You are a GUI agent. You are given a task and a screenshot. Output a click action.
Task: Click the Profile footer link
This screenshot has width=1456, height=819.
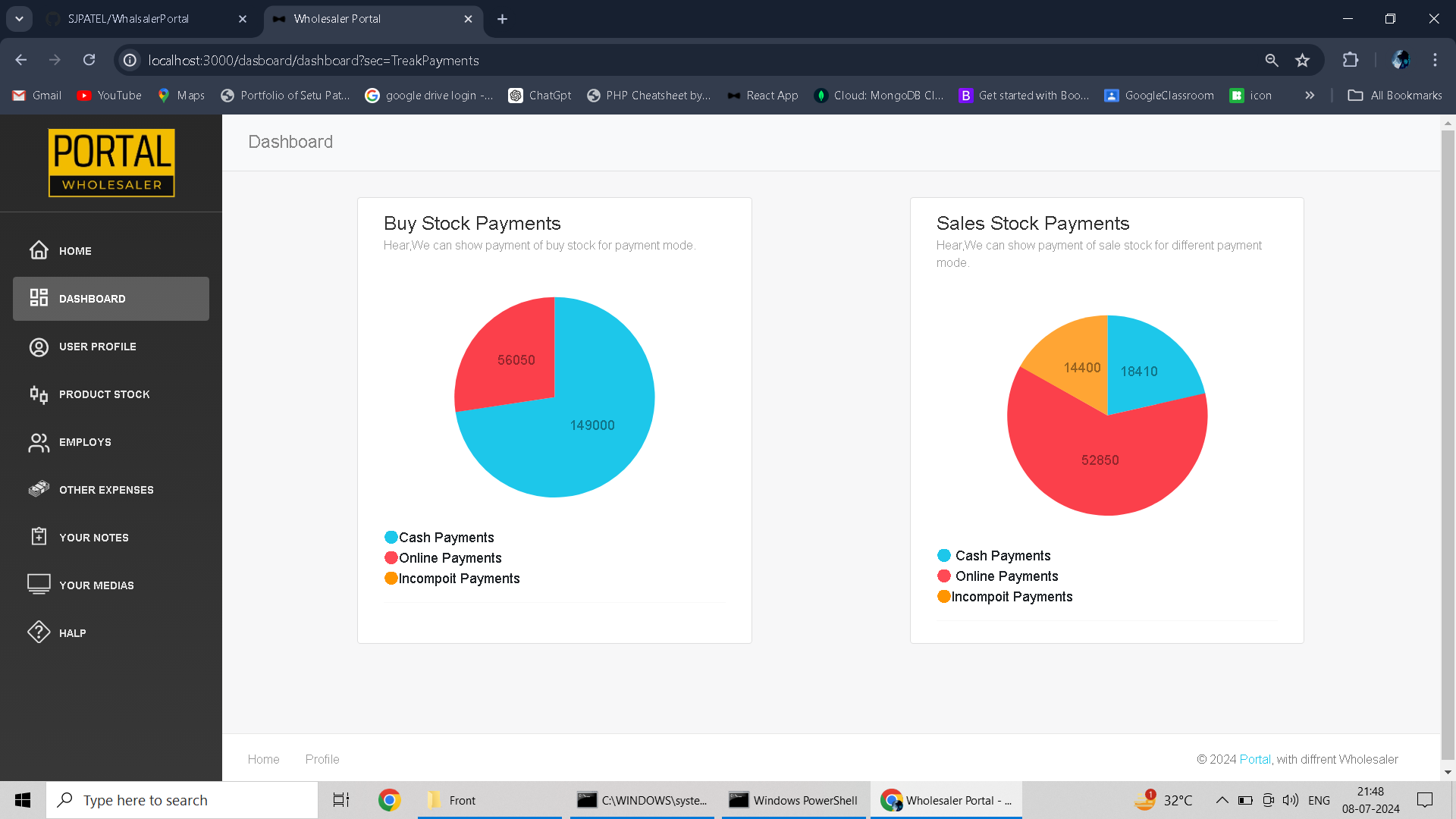tap(322, 759)
